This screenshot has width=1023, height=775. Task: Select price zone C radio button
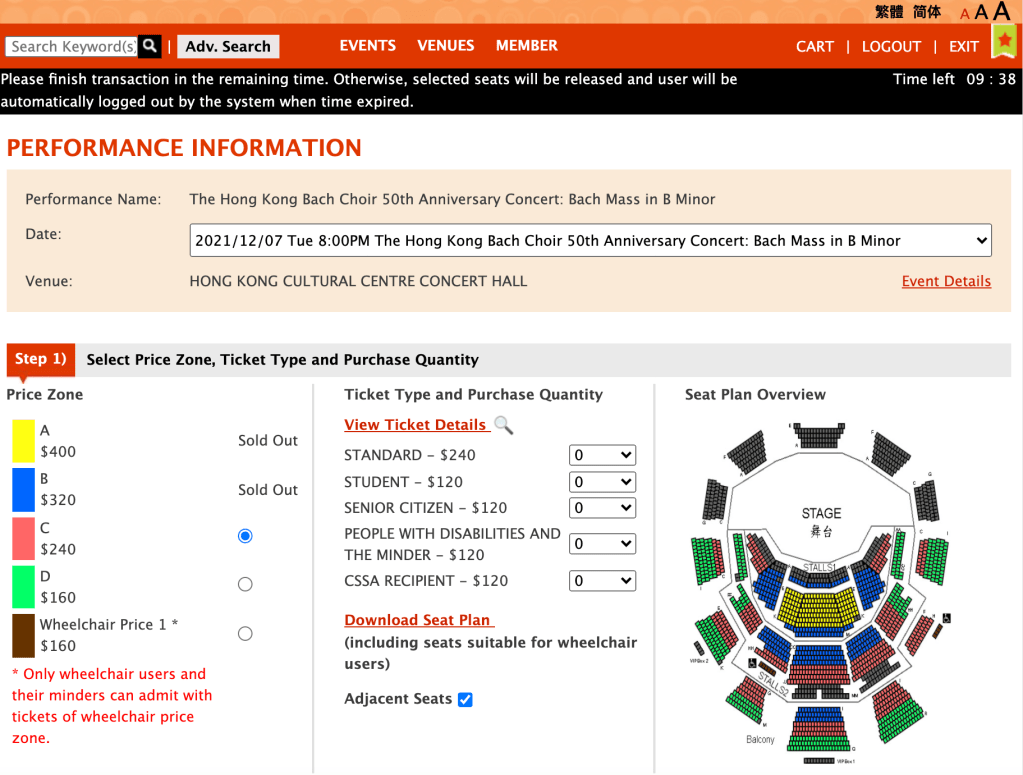245,536
